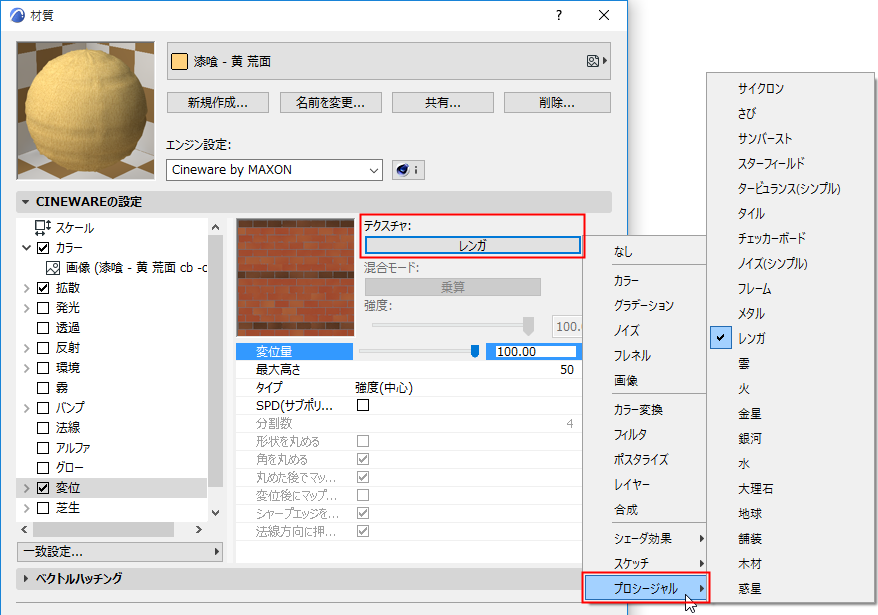Enable the 霧 channel checkbox
The height and width of the screenshot is (615, 878).
(43, 388)
